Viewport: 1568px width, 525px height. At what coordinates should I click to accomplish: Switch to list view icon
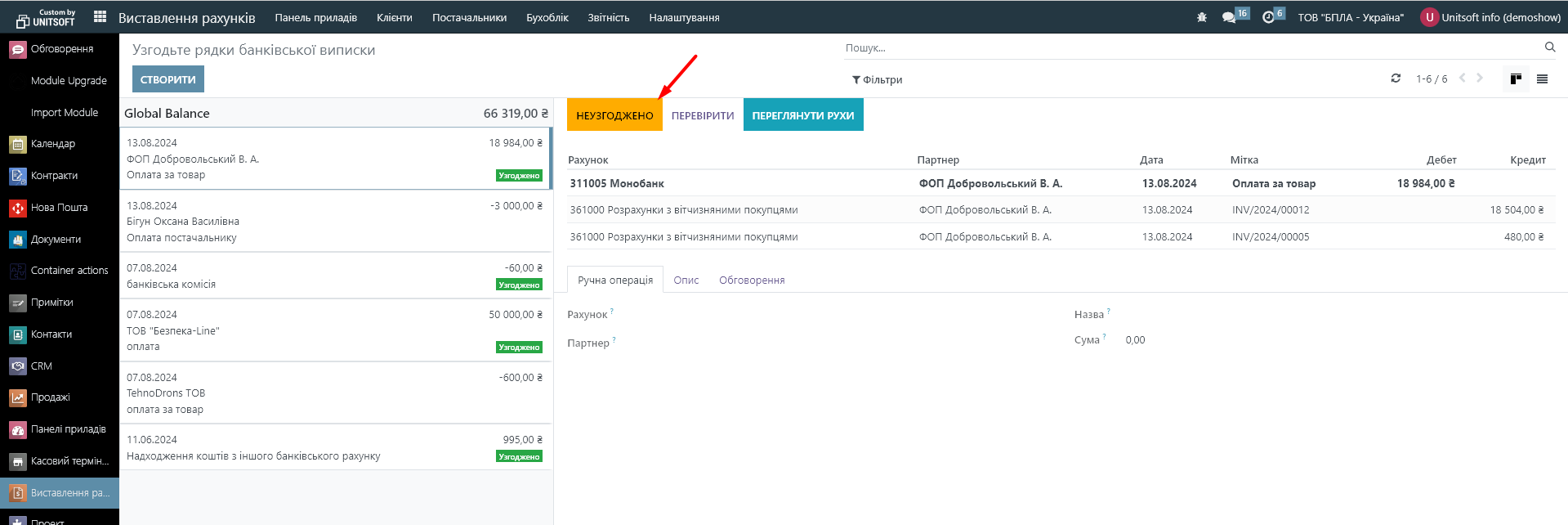(x=1542, y=79)
